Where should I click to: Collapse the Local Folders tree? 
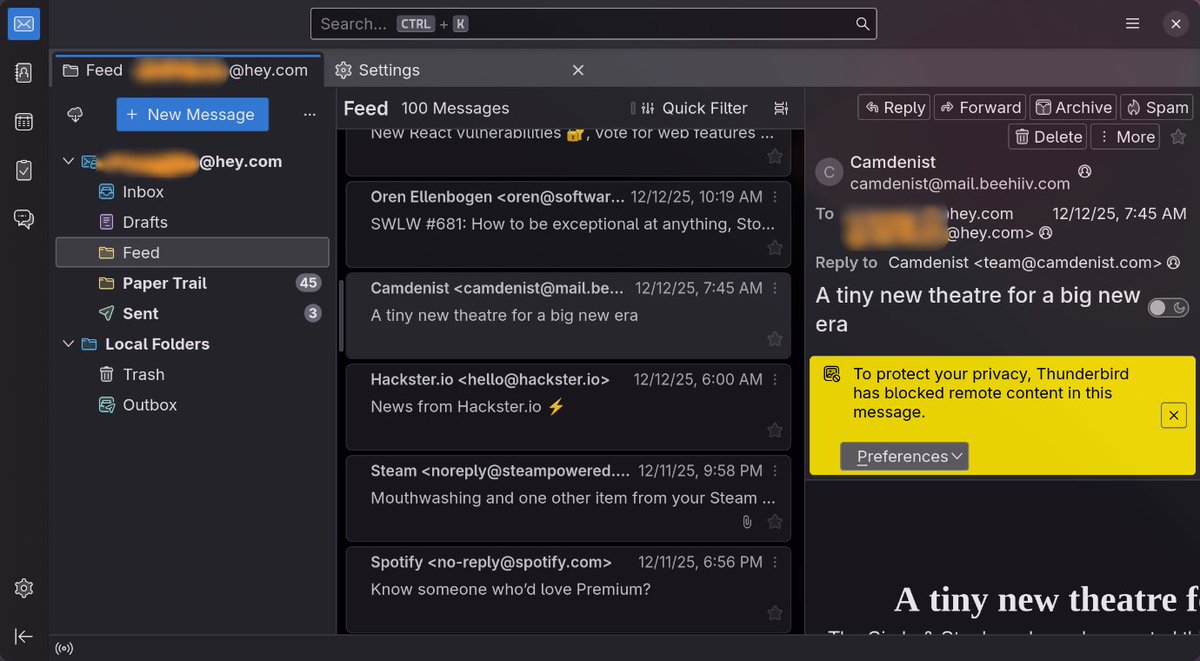click(68, 344)
